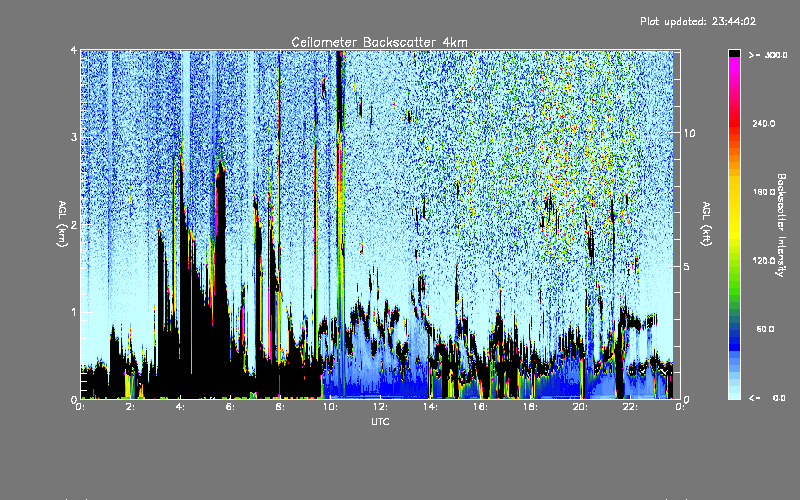Click the '>= 300.0' colorbar maximum label

click(767, 55)
